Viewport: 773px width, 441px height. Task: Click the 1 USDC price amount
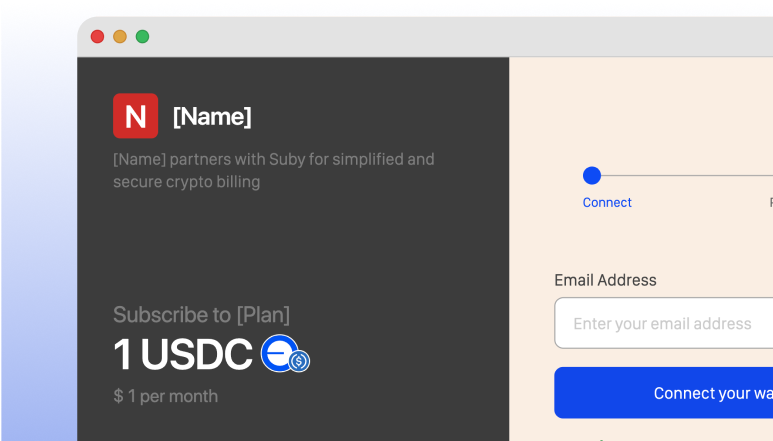pos(183,354)
